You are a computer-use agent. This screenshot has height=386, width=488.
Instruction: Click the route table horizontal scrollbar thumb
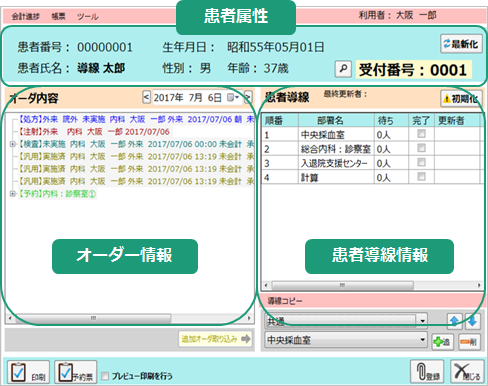[342, 285]
